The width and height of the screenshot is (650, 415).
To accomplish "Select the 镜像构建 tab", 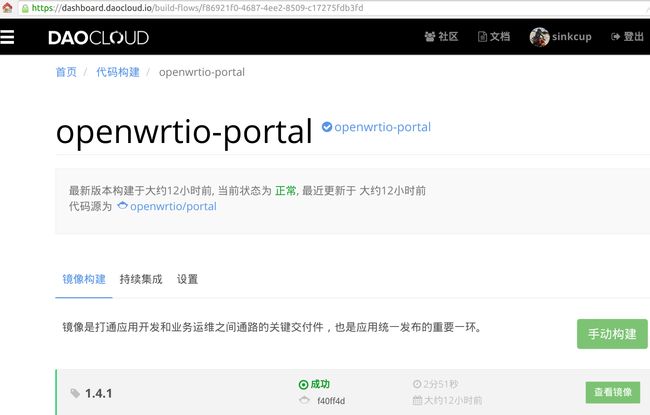I will (x=84, y=279).
